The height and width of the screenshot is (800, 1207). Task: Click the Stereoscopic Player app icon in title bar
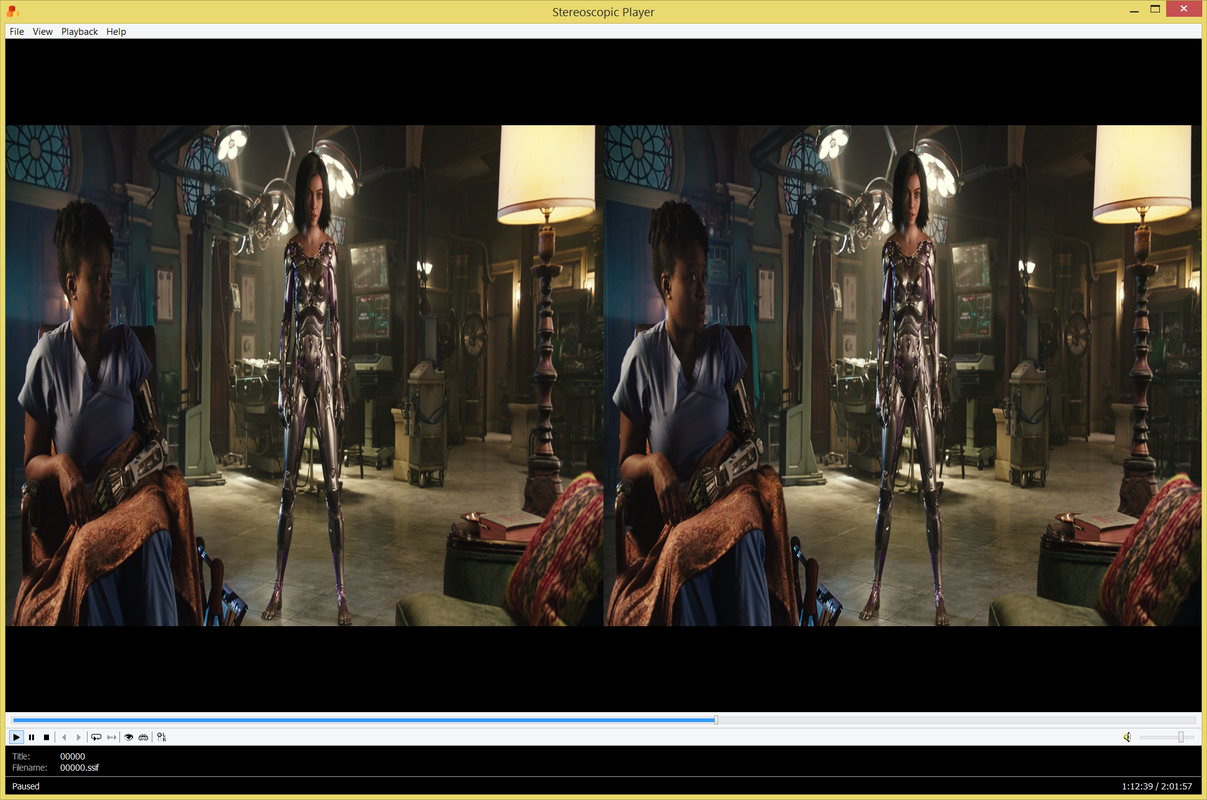tap(13, 11)
